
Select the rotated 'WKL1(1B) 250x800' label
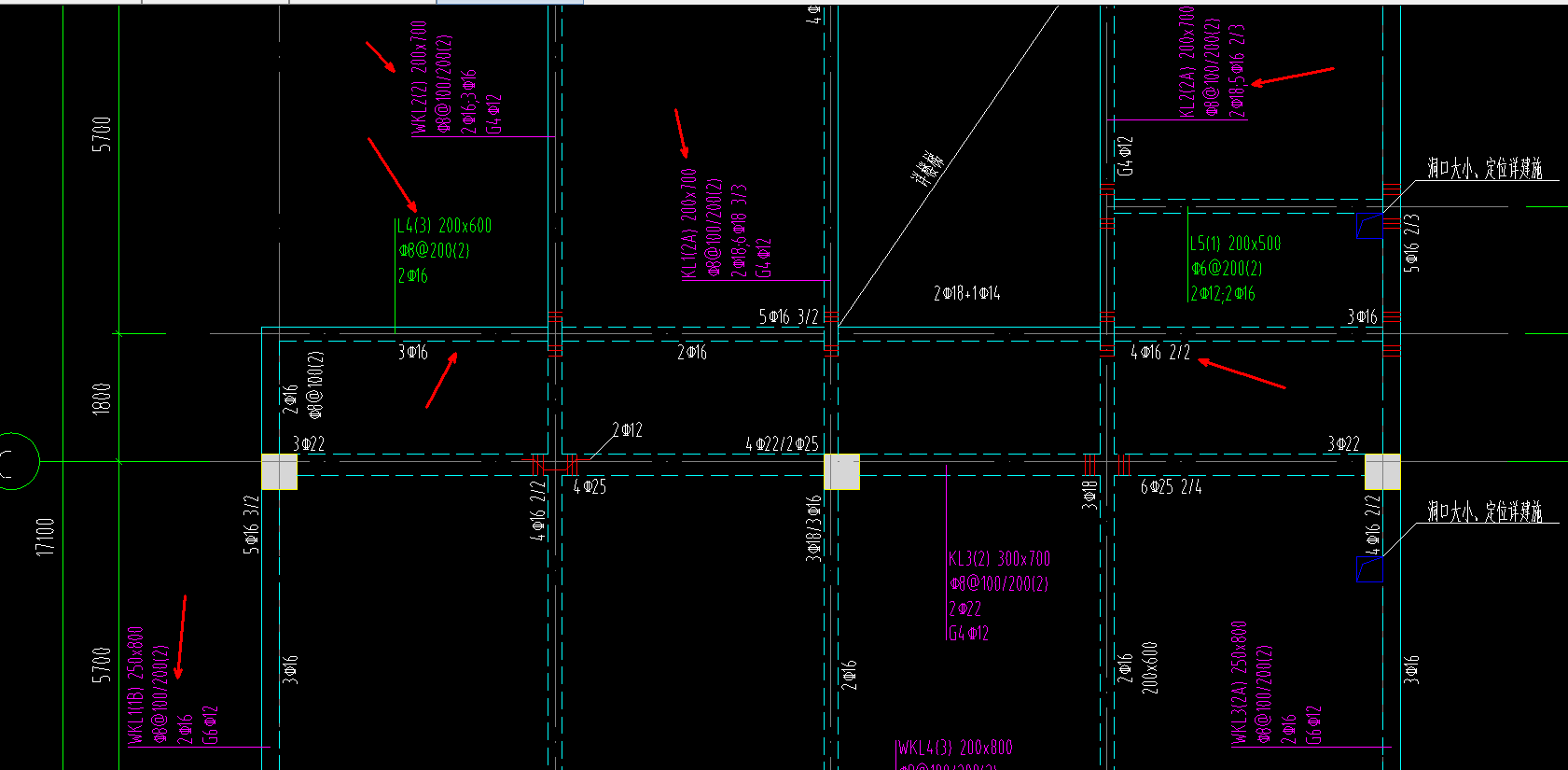click(x=135, y=686)
